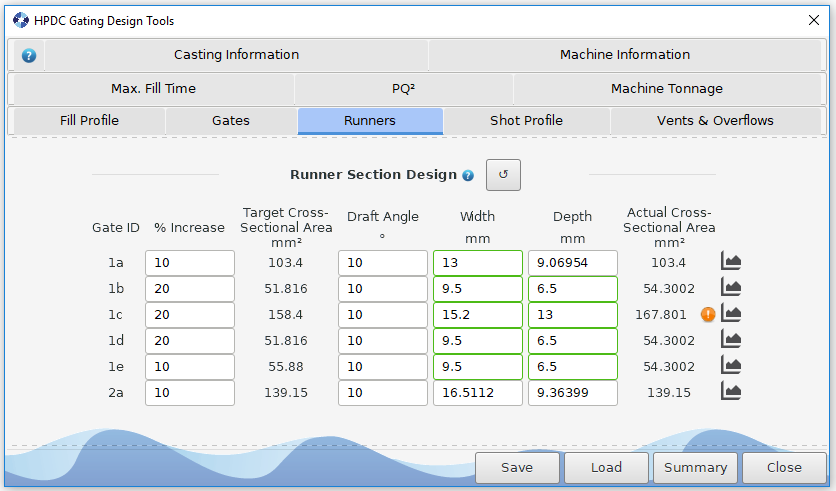Click the Summary button

point(695,467)
